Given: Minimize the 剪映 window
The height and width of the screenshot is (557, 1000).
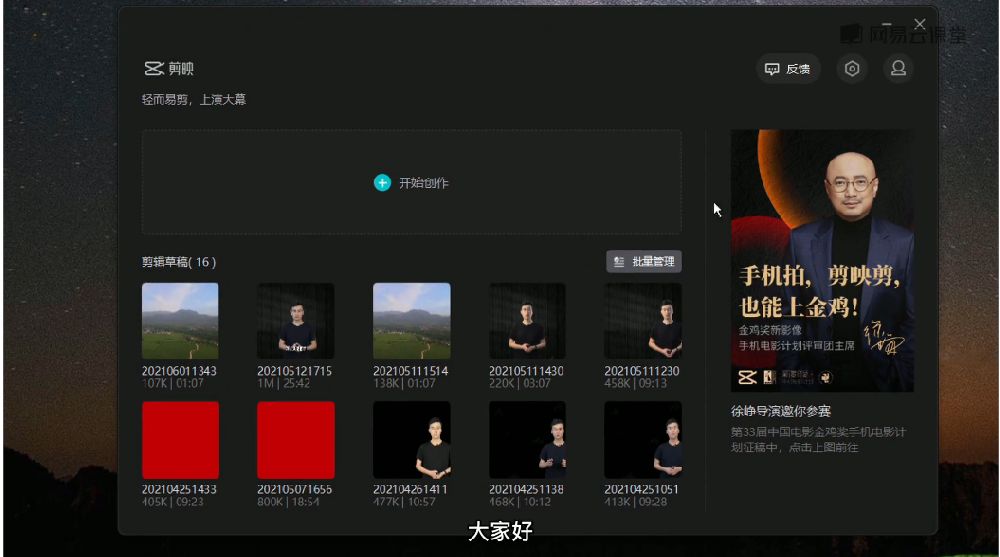Looking at the screenshot, I should click(x=886, y=24).
